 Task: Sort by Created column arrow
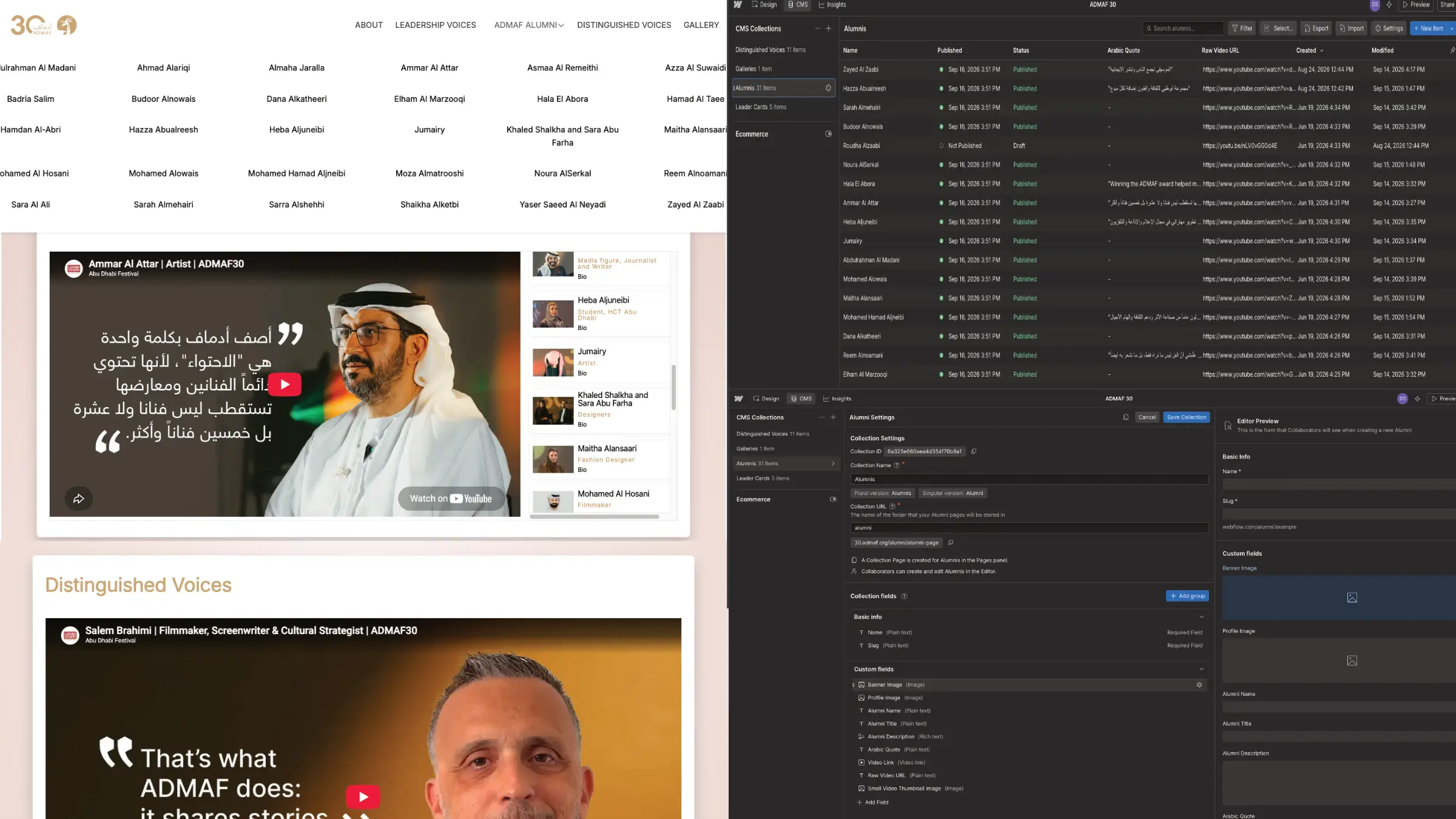tap(1321, 50)
